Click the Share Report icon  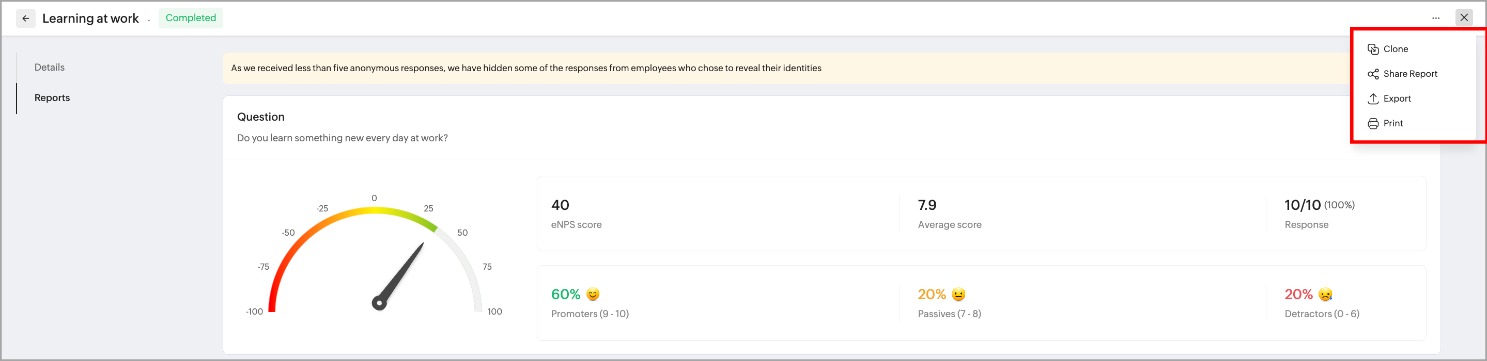[x=1373, y=74]
